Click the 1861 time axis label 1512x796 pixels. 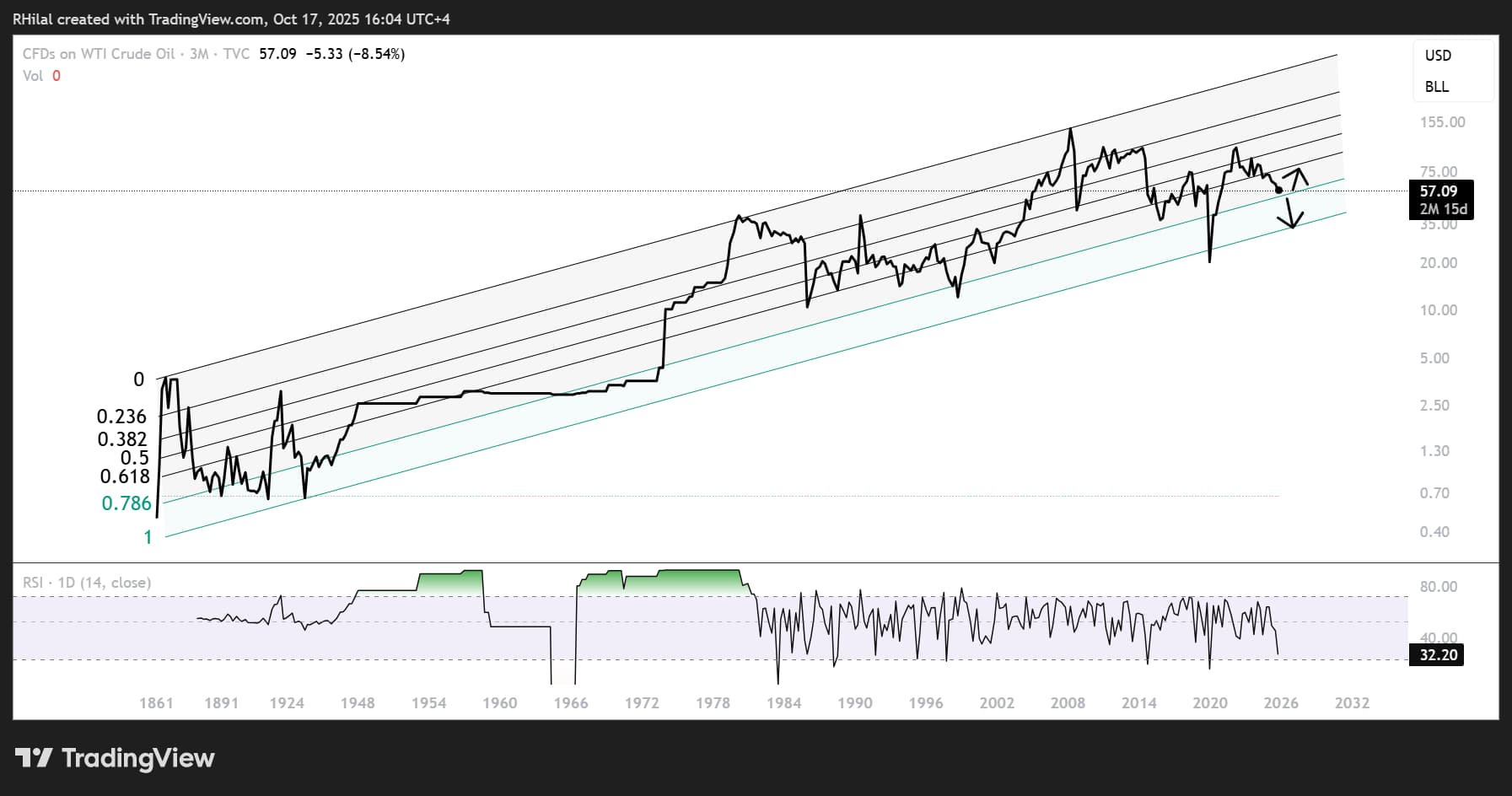tap(156, 703)
